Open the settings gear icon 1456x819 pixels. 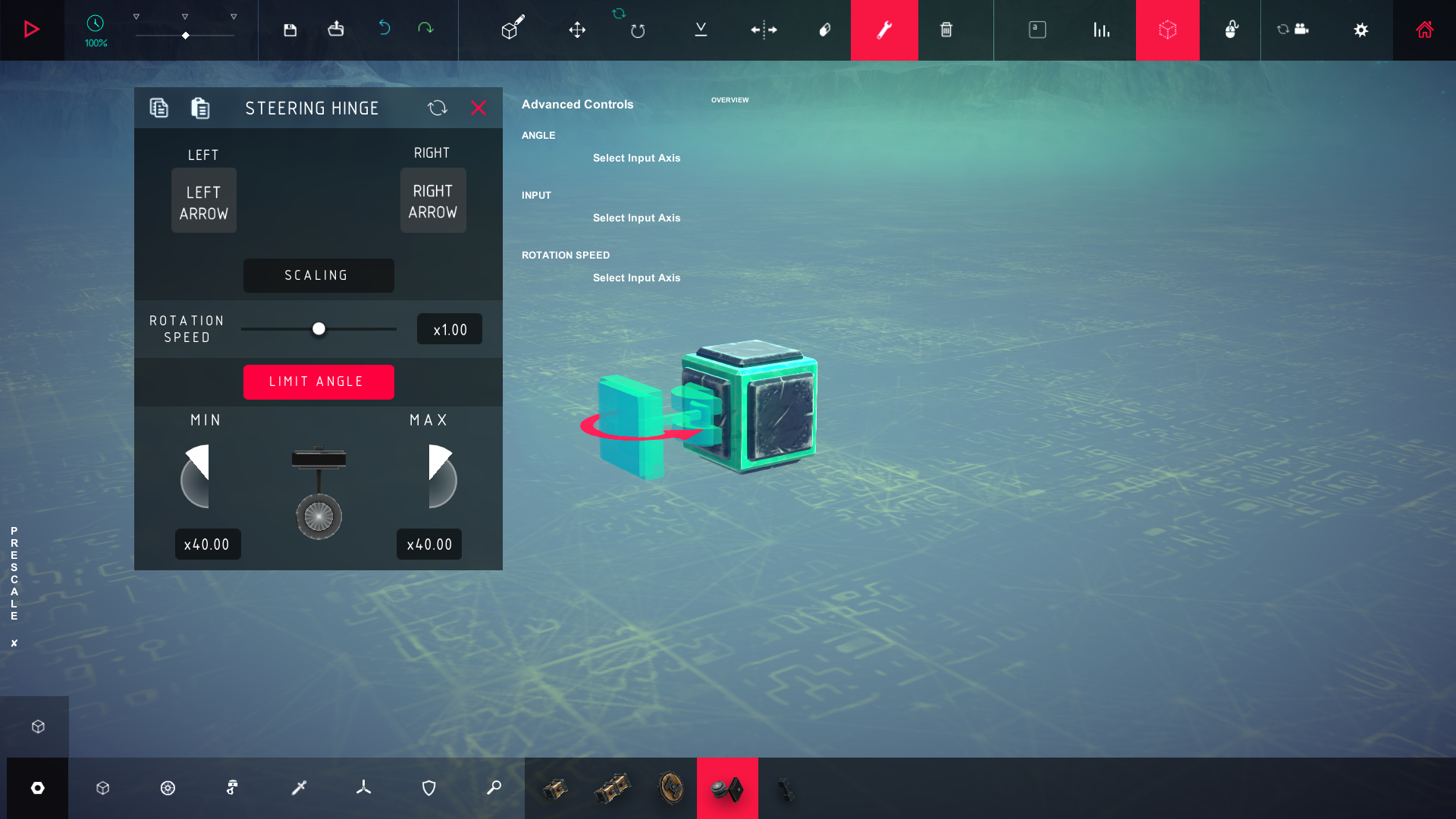pos(1361,30)
